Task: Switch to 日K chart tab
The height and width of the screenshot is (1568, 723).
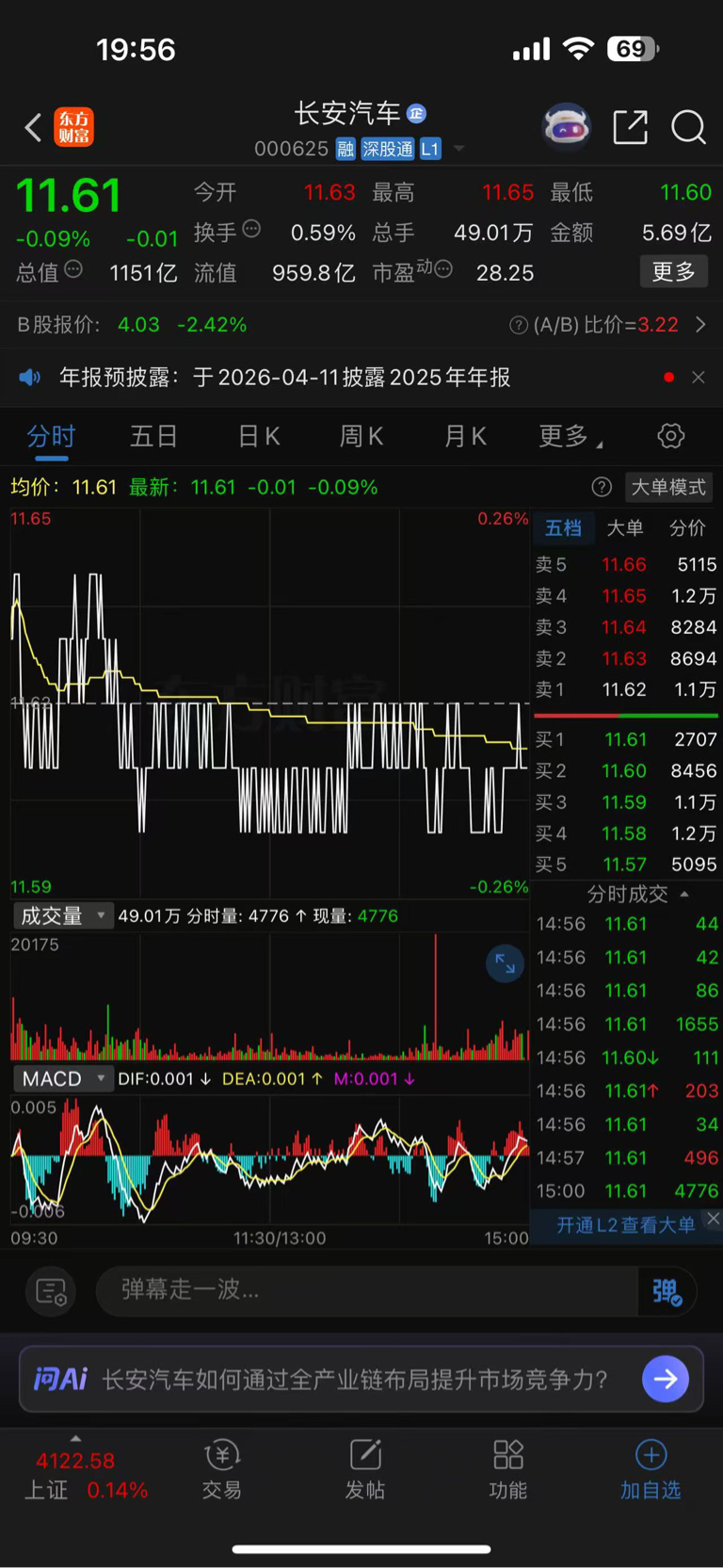Action: click(x=258, y=436)
